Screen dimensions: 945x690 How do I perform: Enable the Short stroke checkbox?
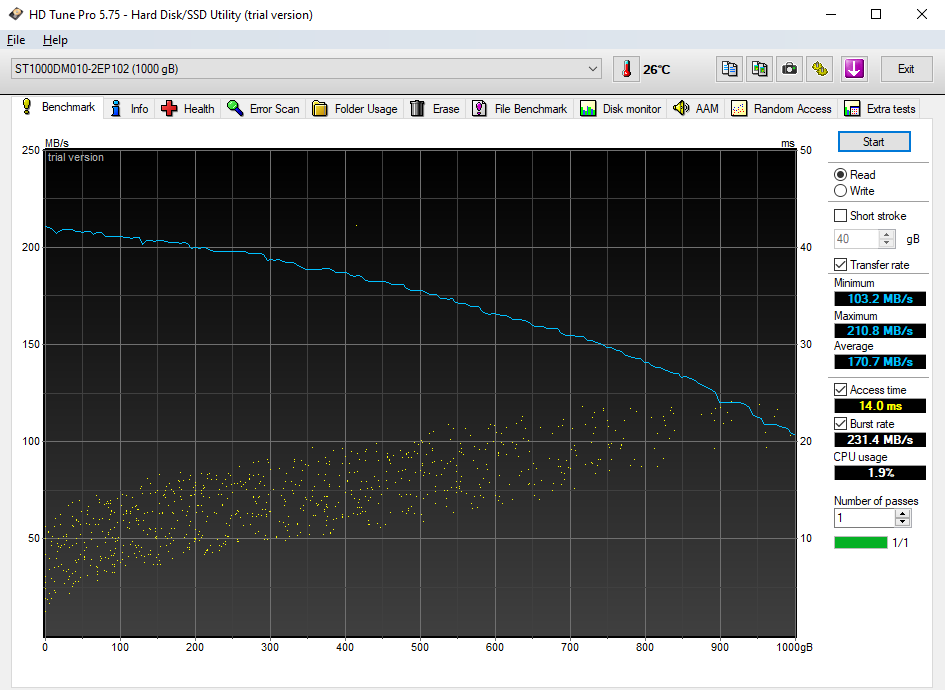(840, 216)
